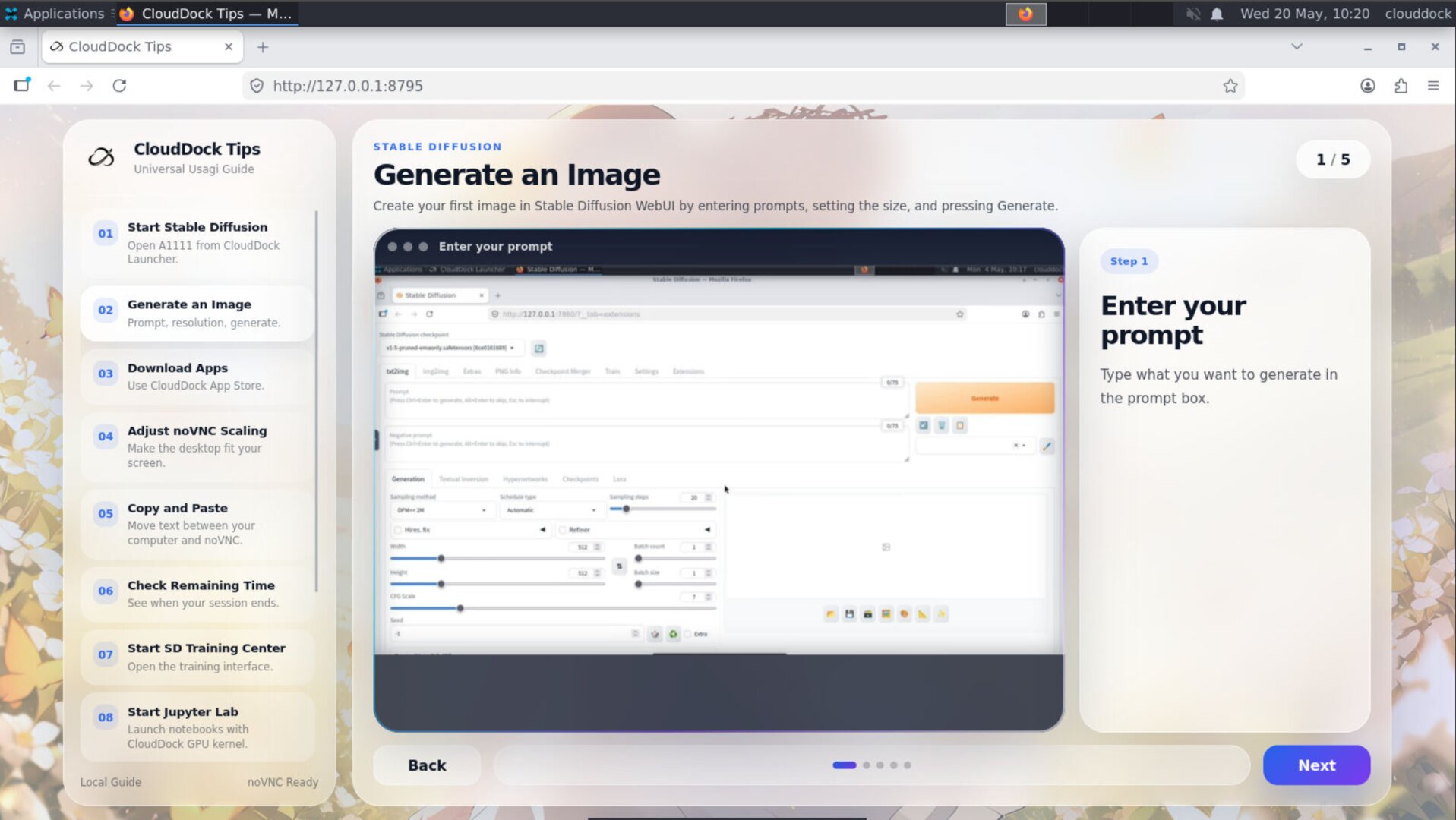Go forward one page in Firefox
Image resolution: width=1456 pixels, height=820 pixels.
(87, 86)
